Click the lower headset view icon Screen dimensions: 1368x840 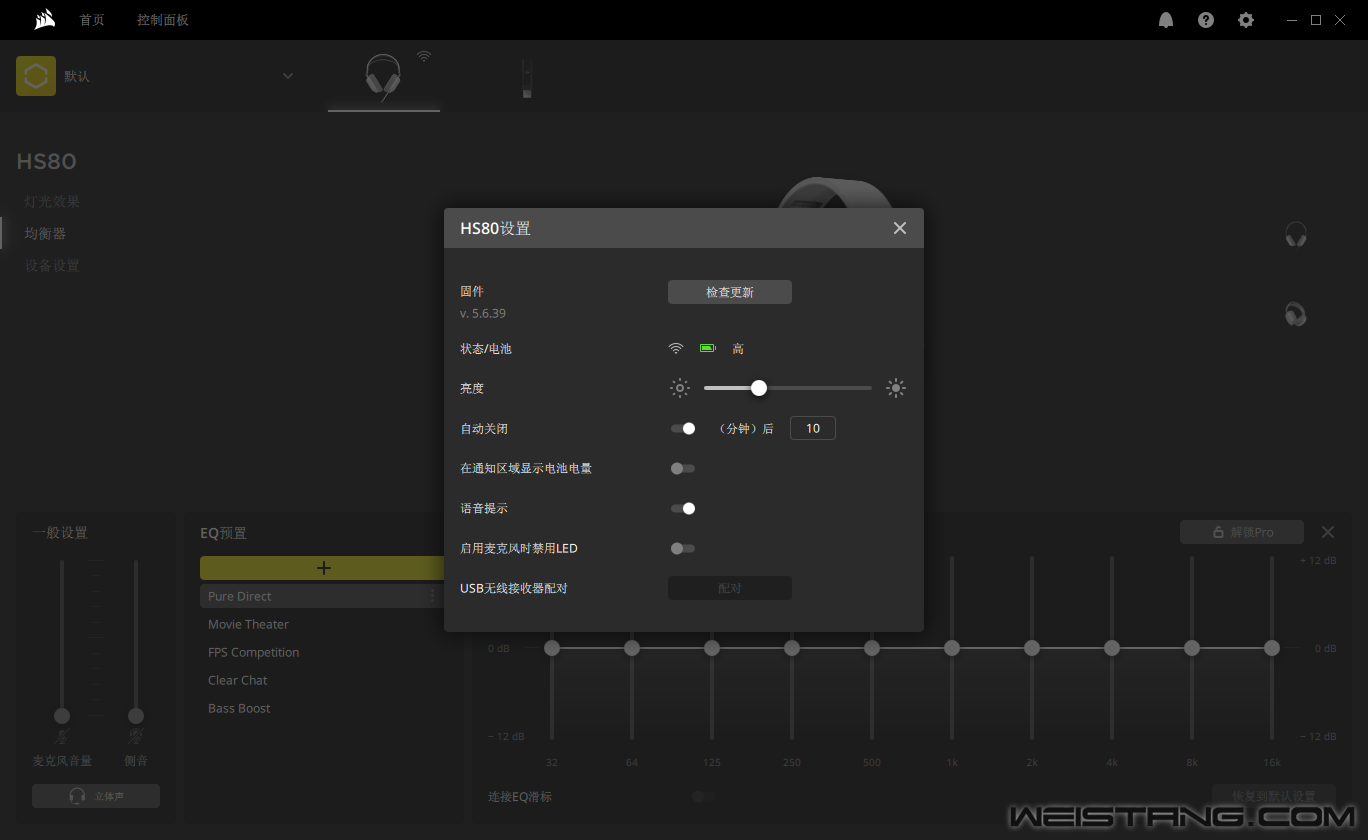(1296, 314)
